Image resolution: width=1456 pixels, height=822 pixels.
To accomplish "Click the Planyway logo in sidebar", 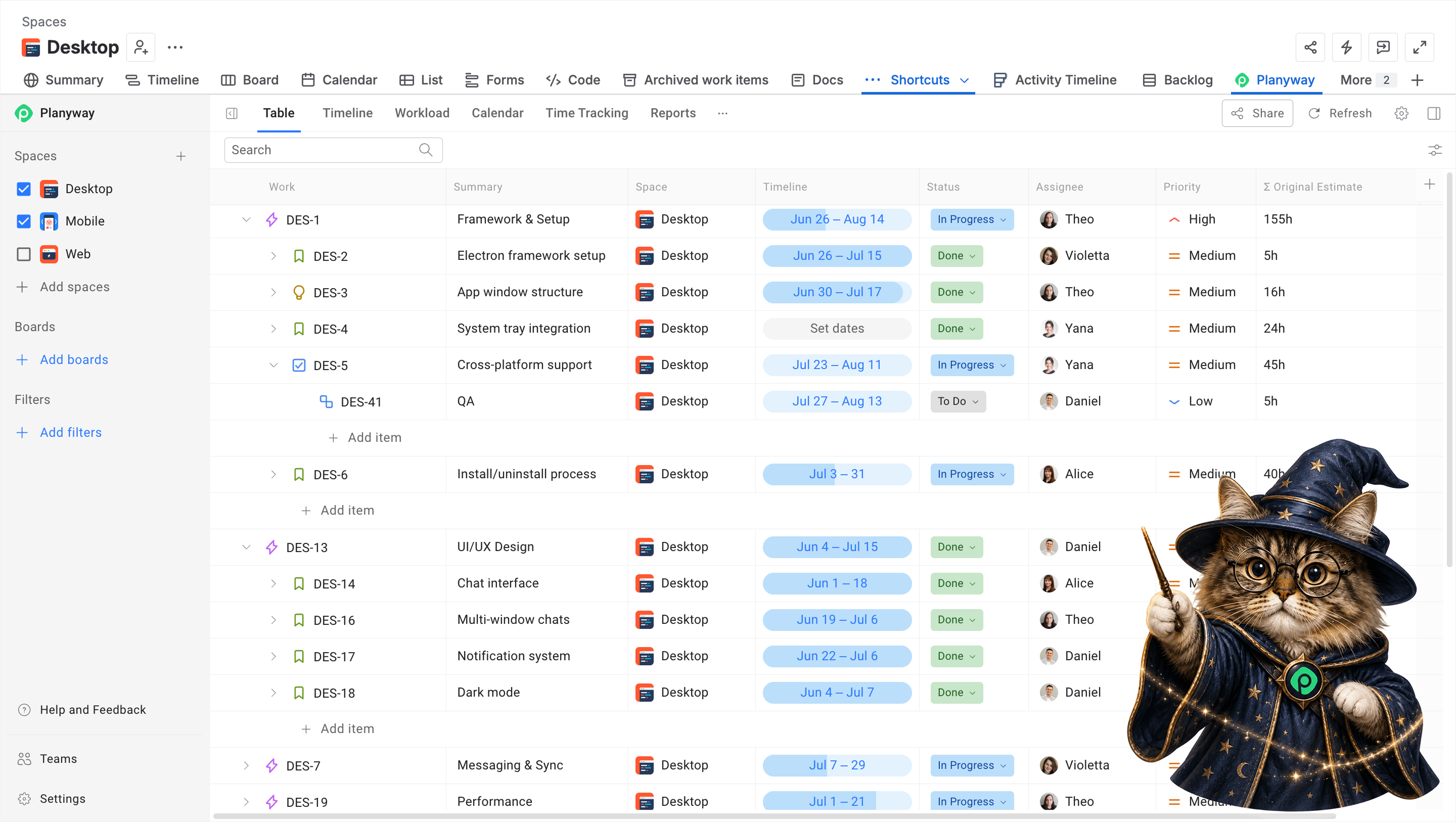I will 23,113.
